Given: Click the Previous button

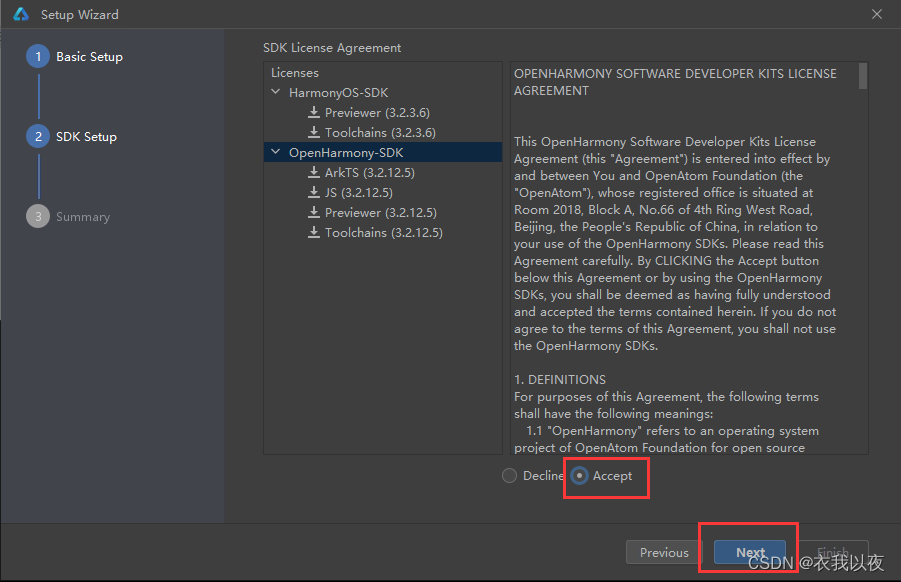Looking at the screenshot, I should pyautogui.click(x=664, y=552).
